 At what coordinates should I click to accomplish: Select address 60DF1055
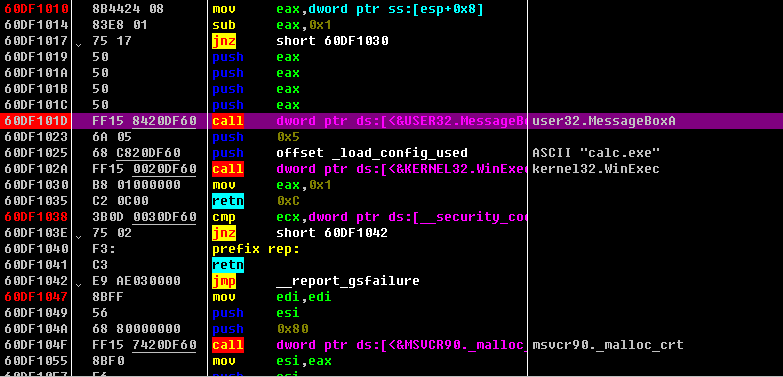point(36,361)
